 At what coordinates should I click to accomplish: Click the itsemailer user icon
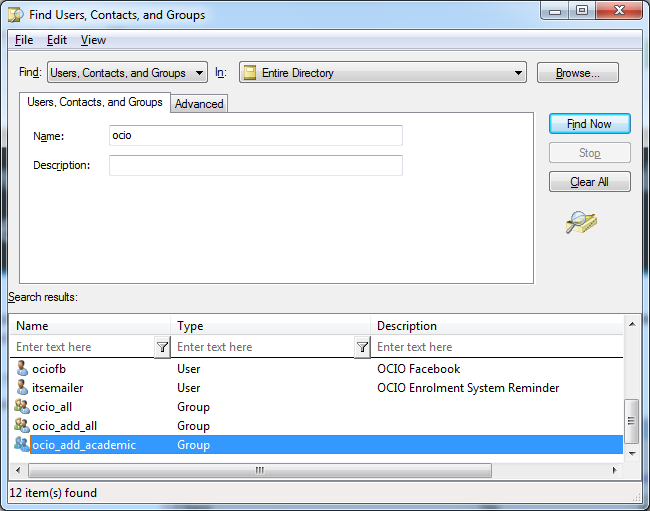[22, 387]
